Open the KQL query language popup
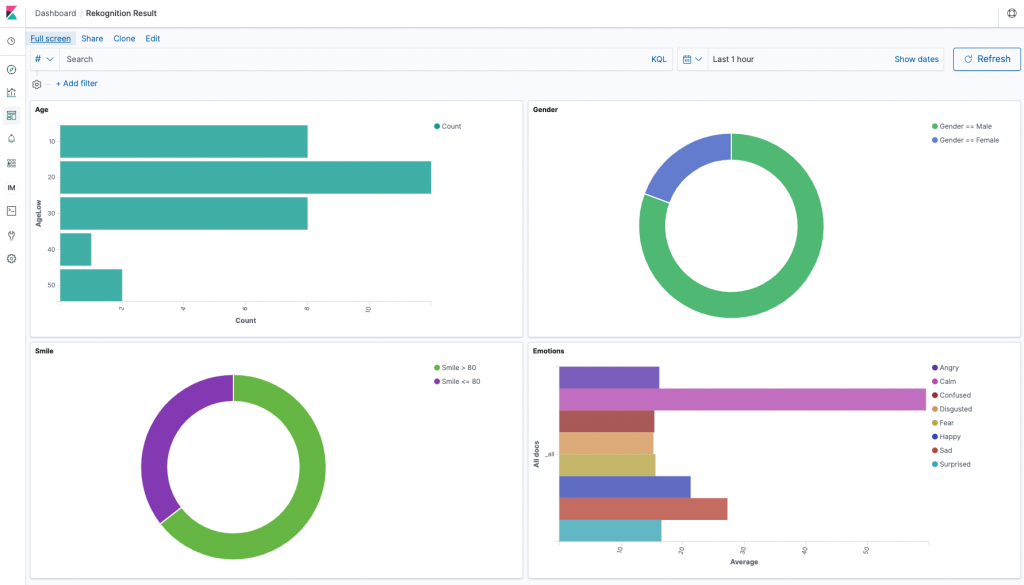This screenshot has height=585, width=1024. pos(658,59)
